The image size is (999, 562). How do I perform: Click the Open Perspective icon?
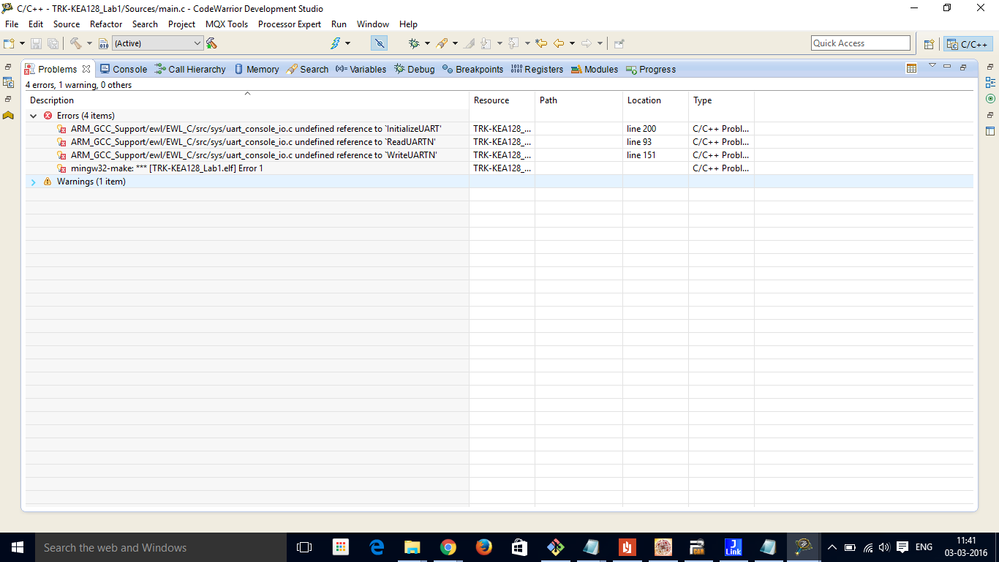click(929, 44)
